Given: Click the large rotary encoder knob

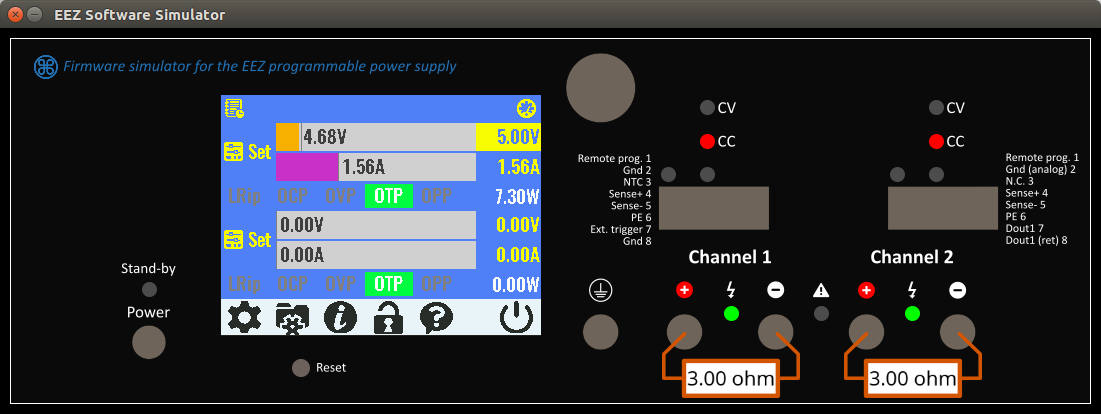Looking at the screenshot, I should [601, 88].
